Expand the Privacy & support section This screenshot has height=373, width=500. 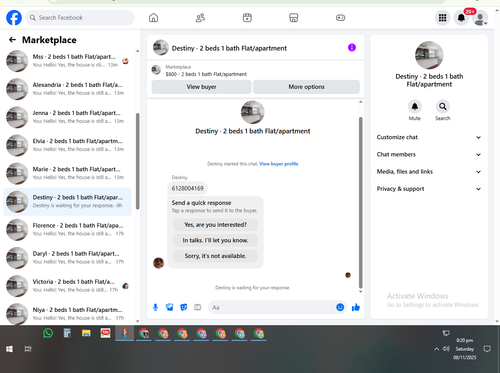tap(429, 189)
